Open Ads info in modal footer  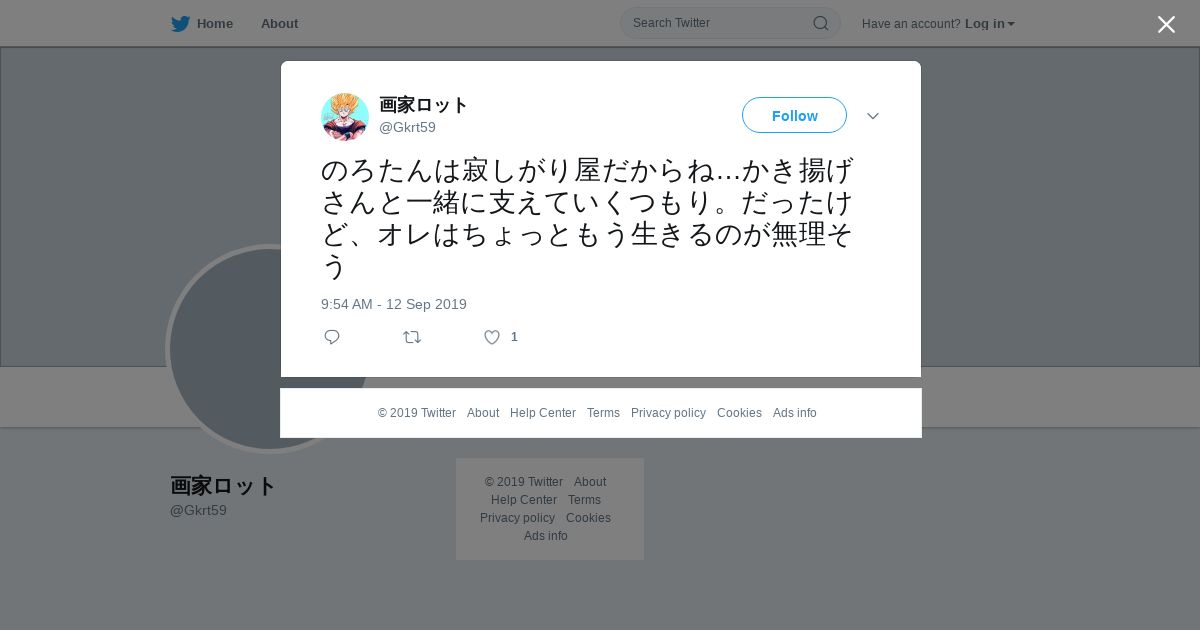pyautogui.click(x=795, y=413)
